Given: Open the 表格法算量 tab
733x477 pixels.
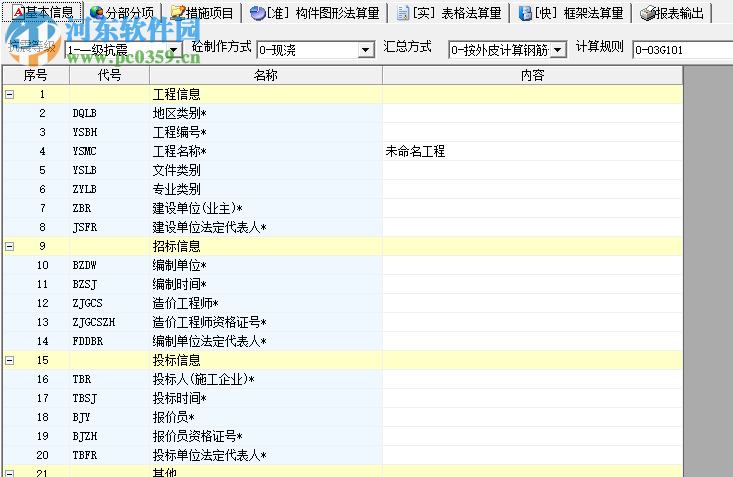Looking at the screenshot, I should (449, 13).
